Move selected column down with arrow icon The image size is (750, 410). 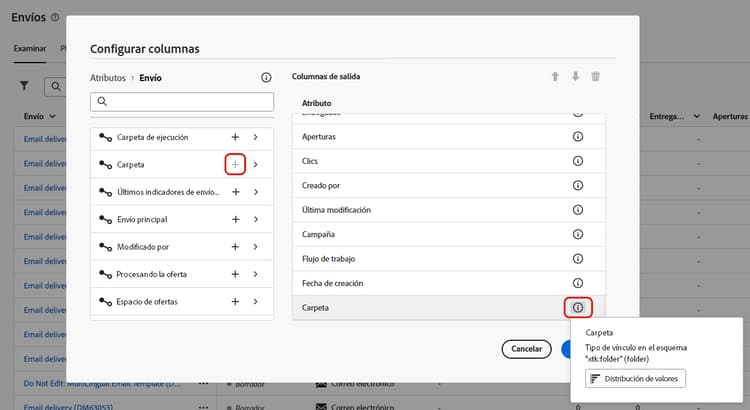[x=574, y=77]
